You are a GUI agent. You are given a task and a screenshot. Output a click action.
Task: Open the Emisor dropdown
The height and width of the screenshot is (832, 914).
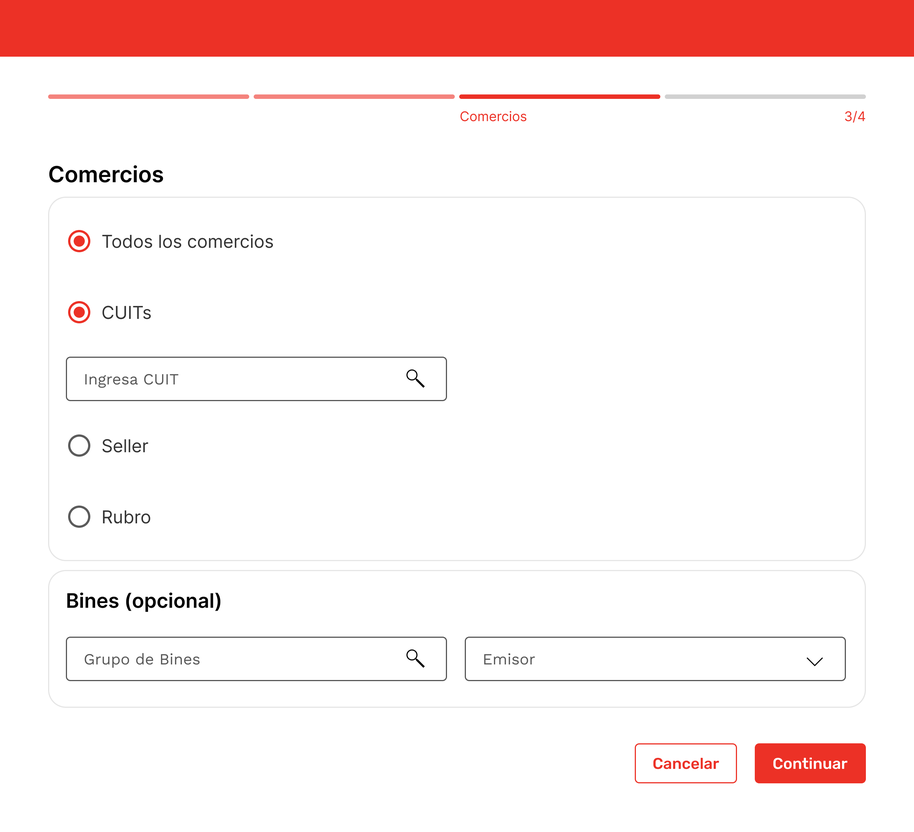coord(655,659)
